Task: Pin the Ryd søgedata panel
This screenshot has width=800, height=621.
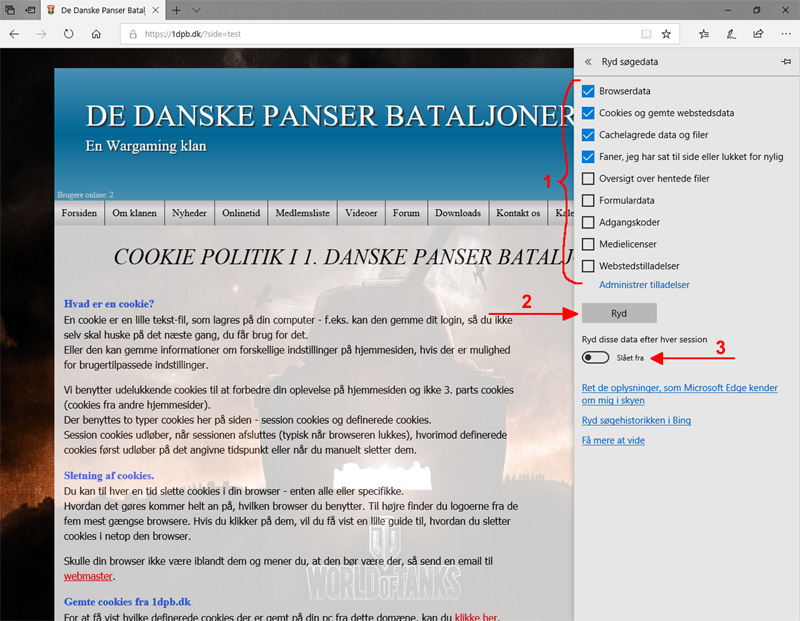Action: click(785, 62)
